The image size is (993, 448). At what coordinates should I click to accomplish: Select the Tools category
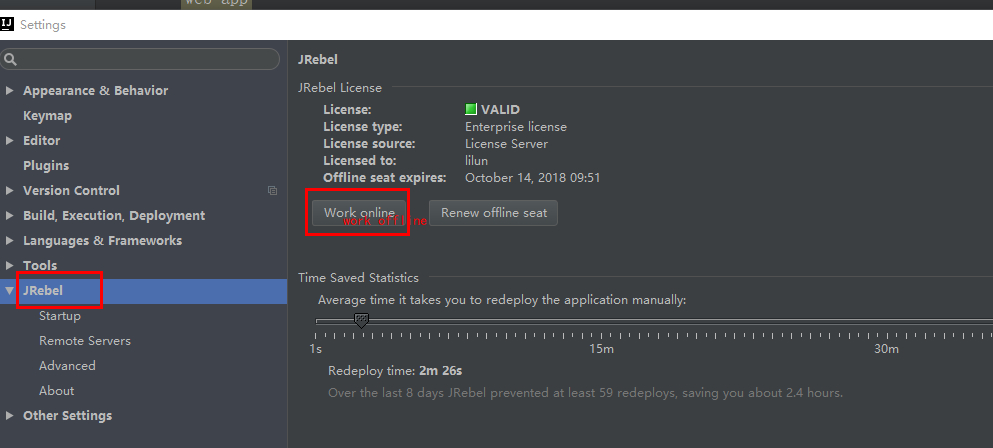tap(40, 266)
